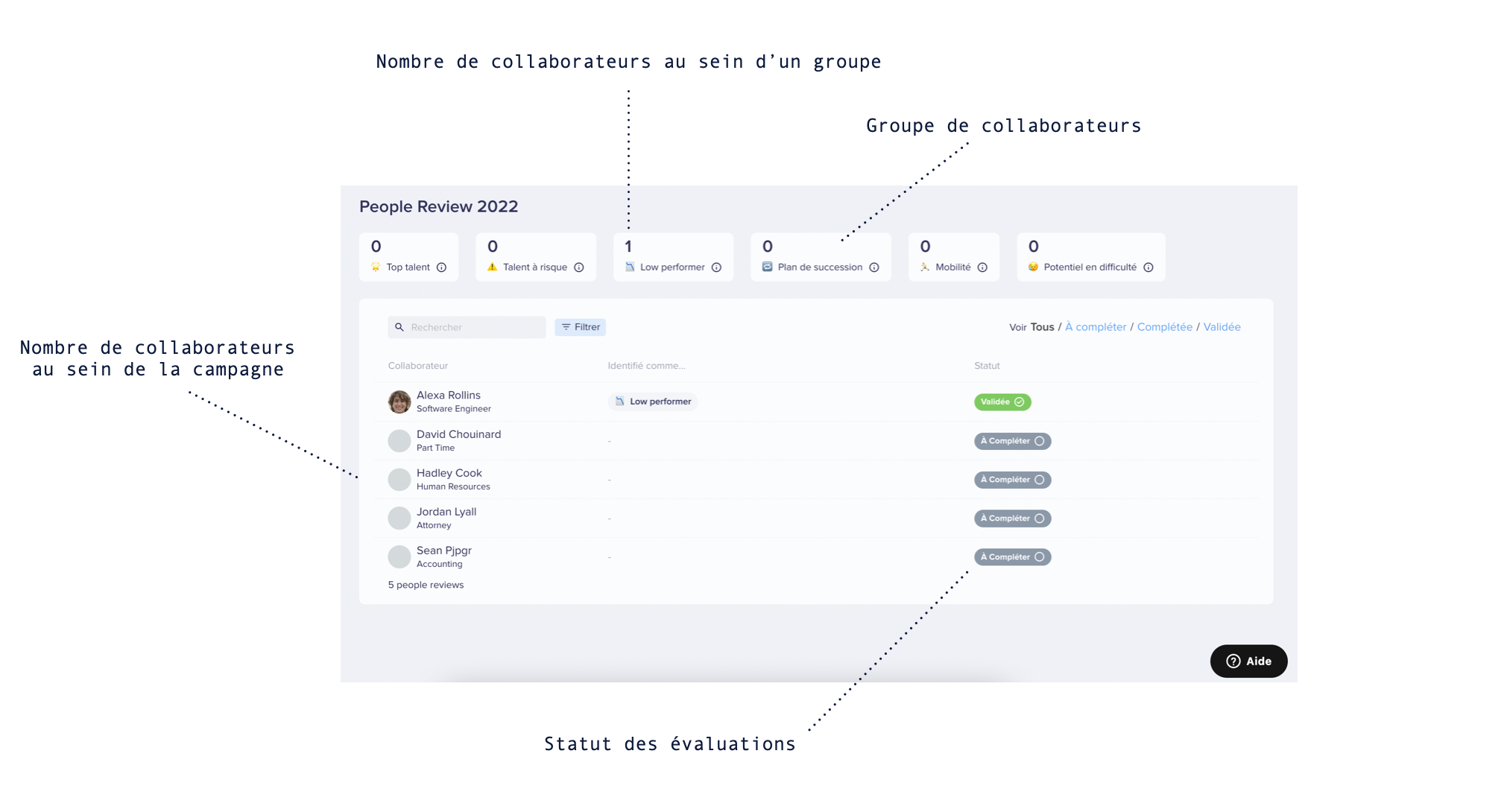Viewport: 1510px width, 812px height.
Task: Show the À compléter reviews view
Action: point(1096,327)
